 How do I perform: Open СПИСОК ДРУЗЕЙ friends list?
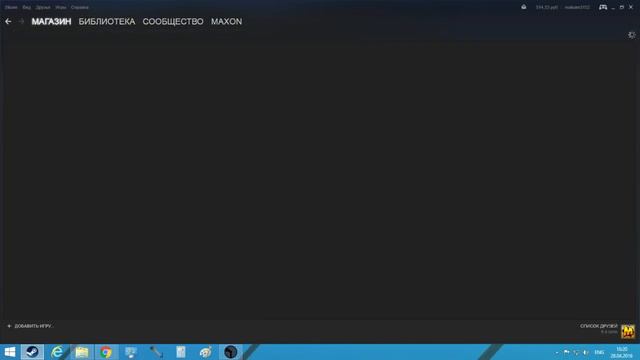[x=599, y=326]
